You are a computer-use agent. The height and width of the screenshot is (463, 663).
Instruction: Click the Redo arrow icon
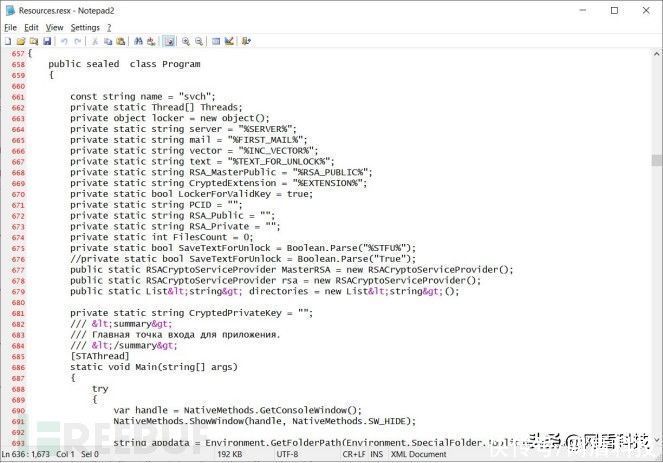(77, 41)
